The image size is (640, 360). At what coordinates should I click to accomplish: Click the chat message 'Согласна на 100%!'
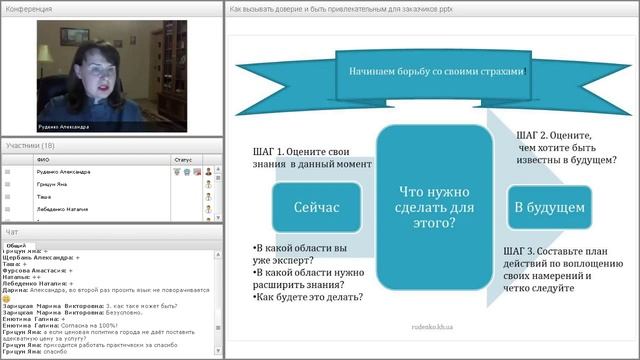pyautogui.click(x=89, y=326)
